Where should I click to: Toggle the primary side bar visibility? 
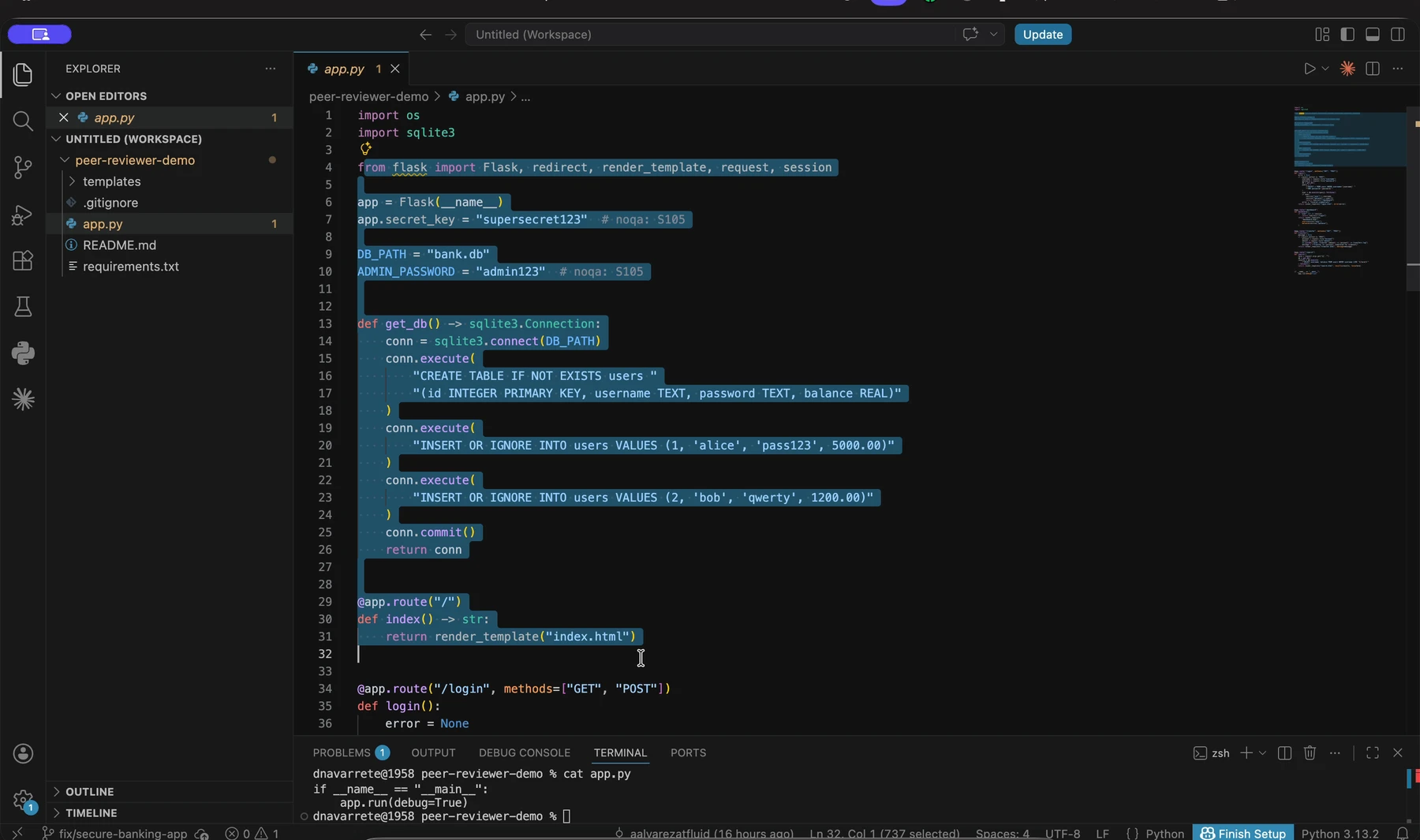pyautogui.click(x=1347, y=34)
